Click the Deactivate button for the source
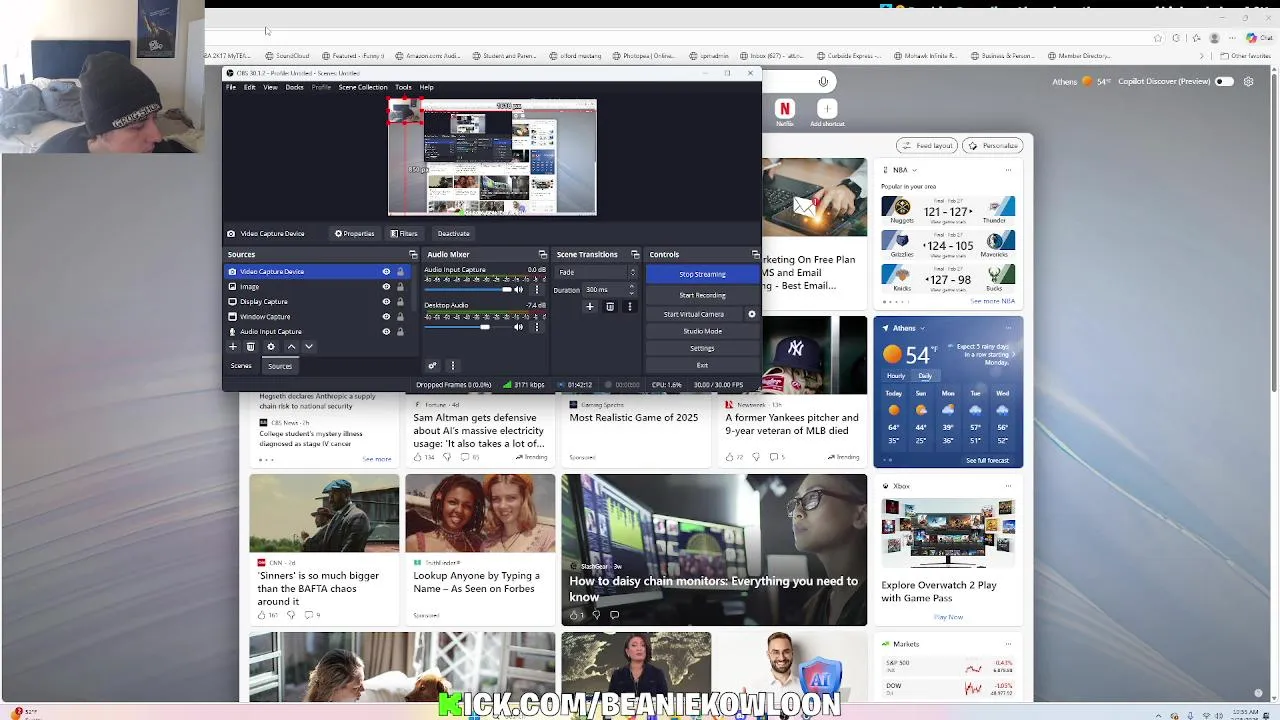 click(453, 234)
